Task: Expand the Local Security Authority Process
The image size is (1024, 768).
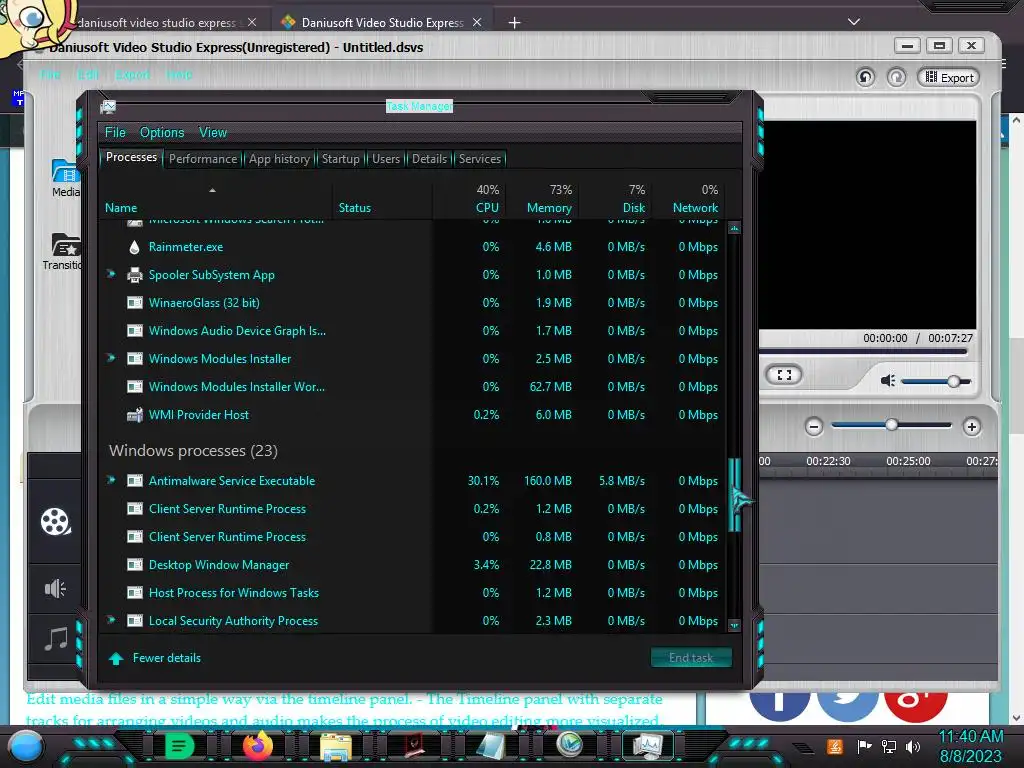Action: [x=111, y=620]
